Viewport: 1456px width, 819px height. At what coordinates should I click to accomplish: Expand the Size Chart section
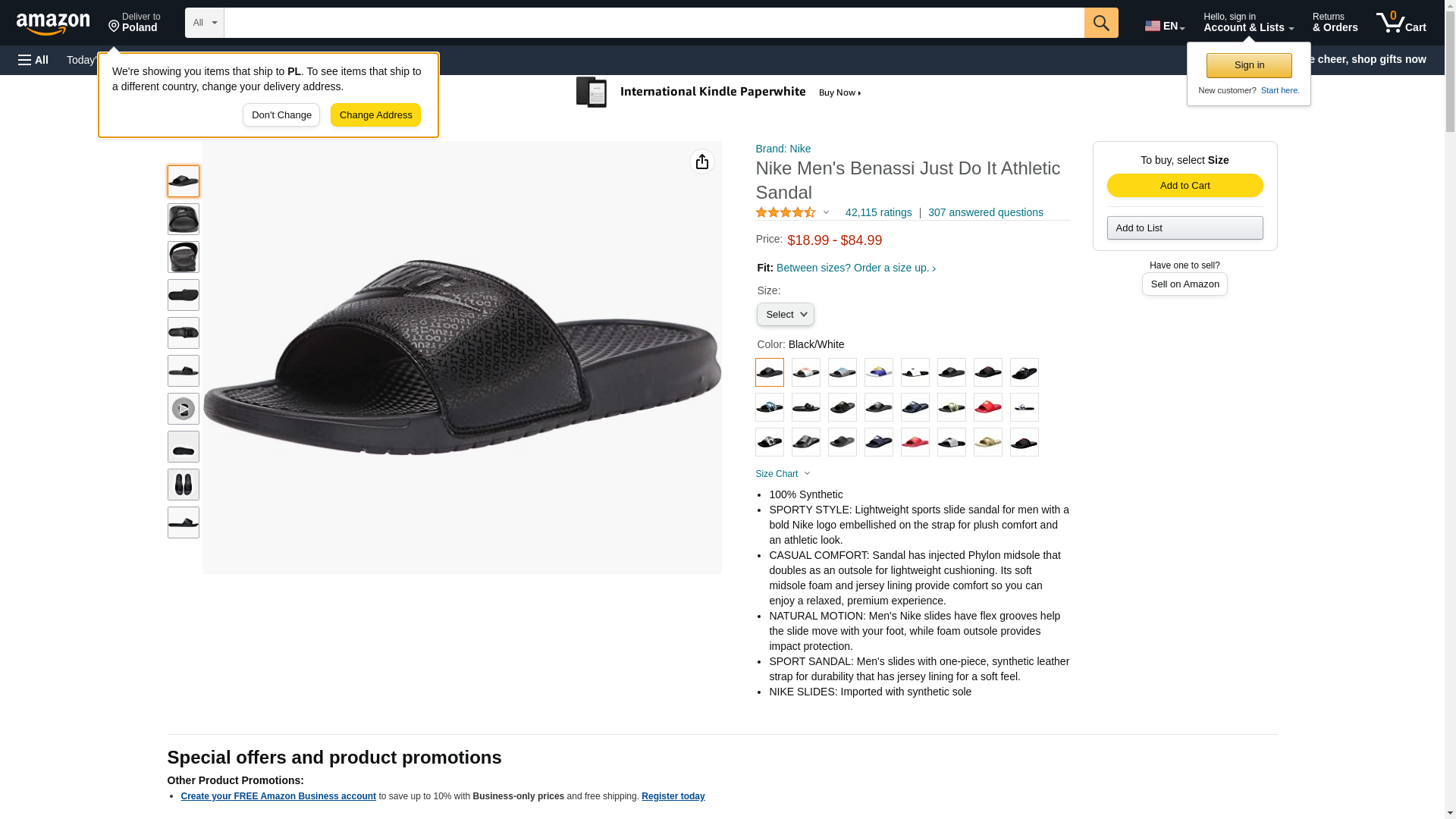click(783, 474)
